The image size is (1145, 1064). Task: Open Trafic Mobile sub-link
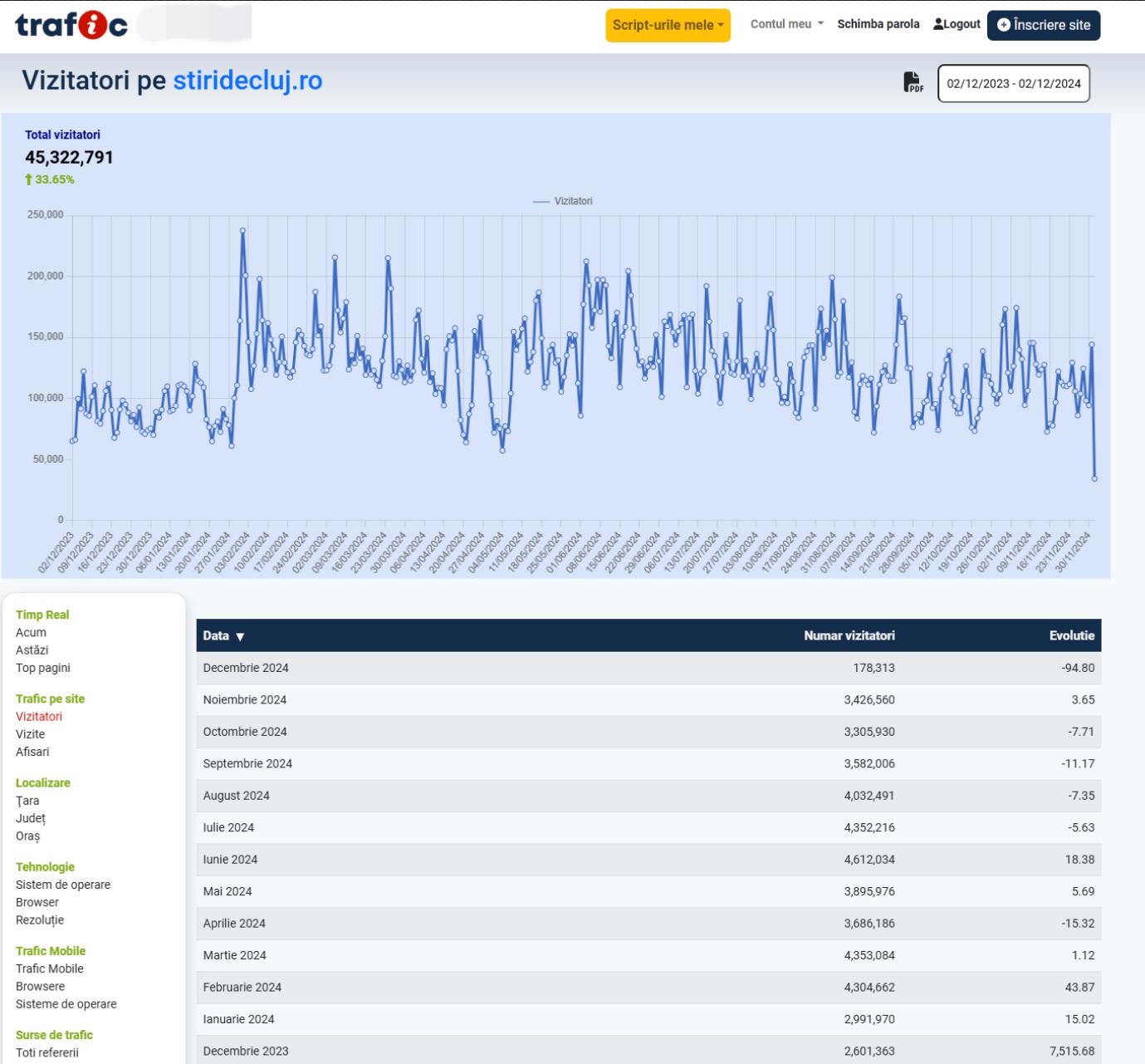[x=50, y=968]
